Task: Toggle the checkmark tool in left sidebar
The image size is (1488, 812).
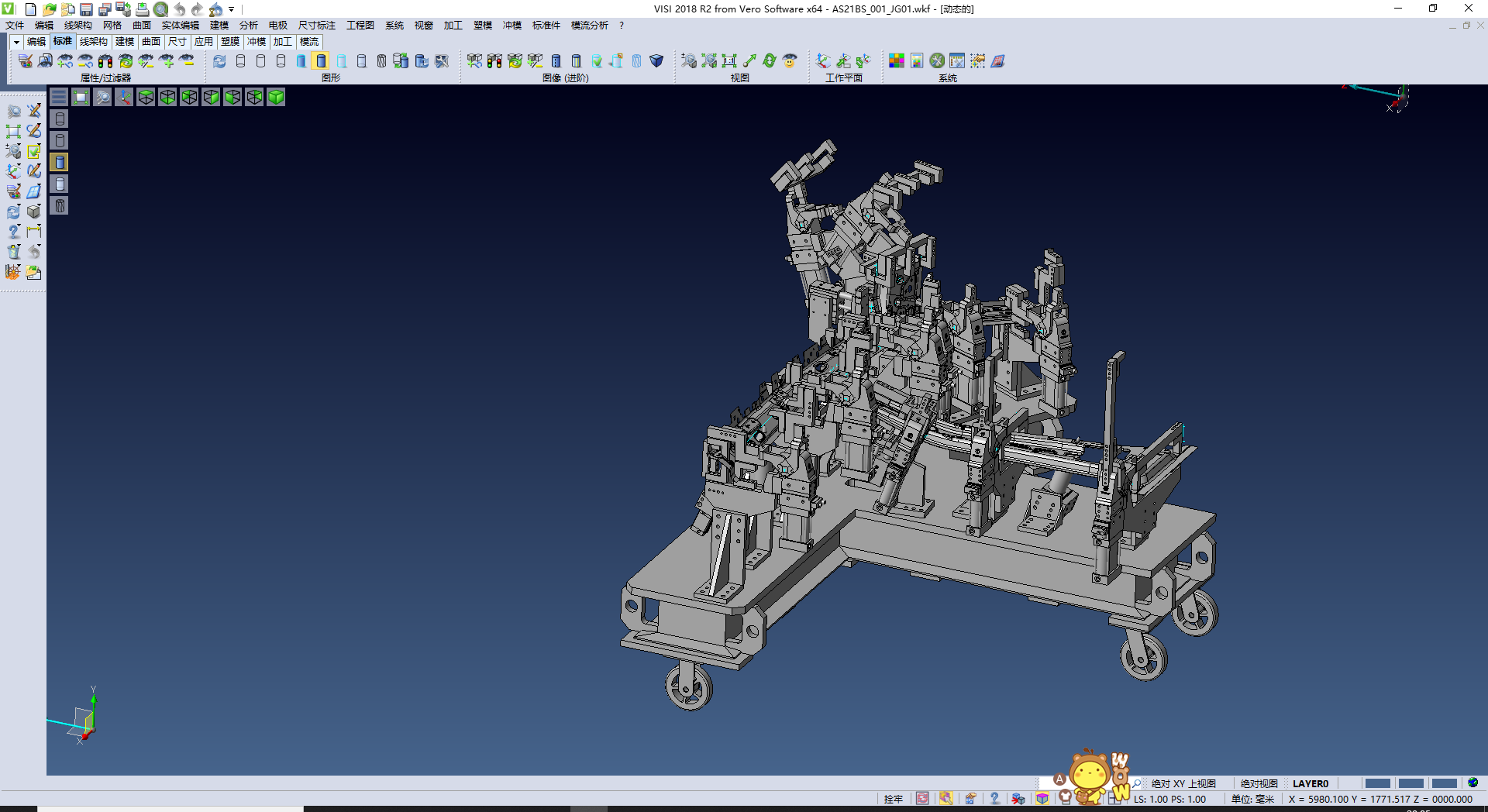Action: [x=34, y=151]
